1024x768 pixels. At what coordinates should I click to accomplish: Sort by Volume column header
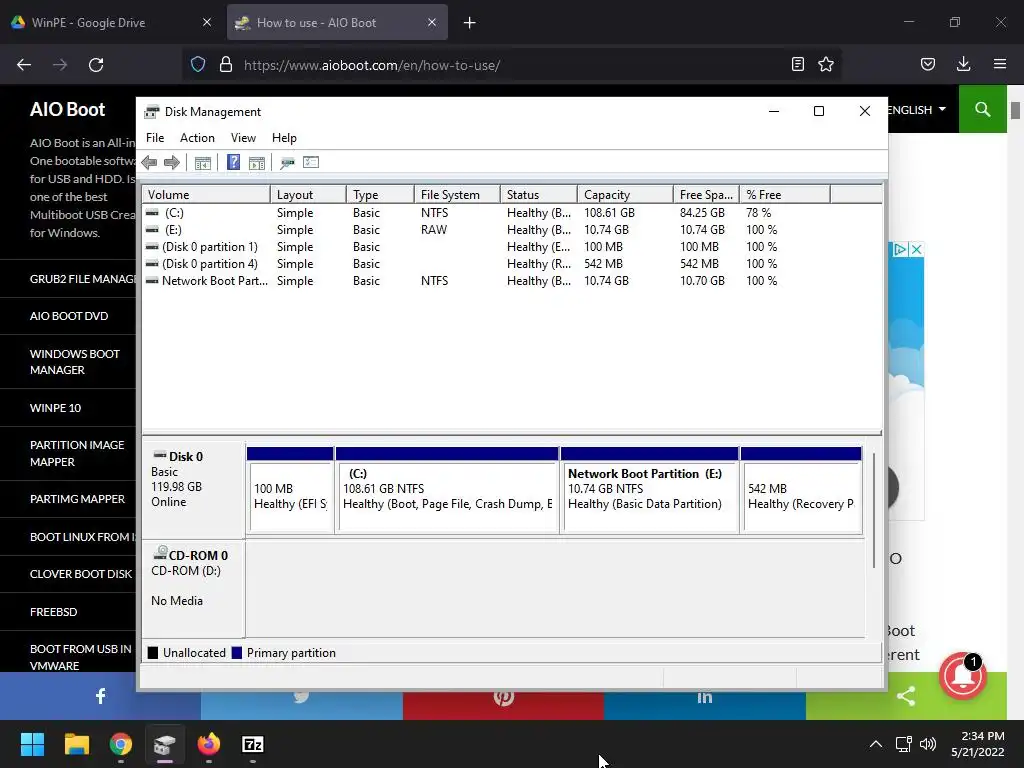point(206,195)
